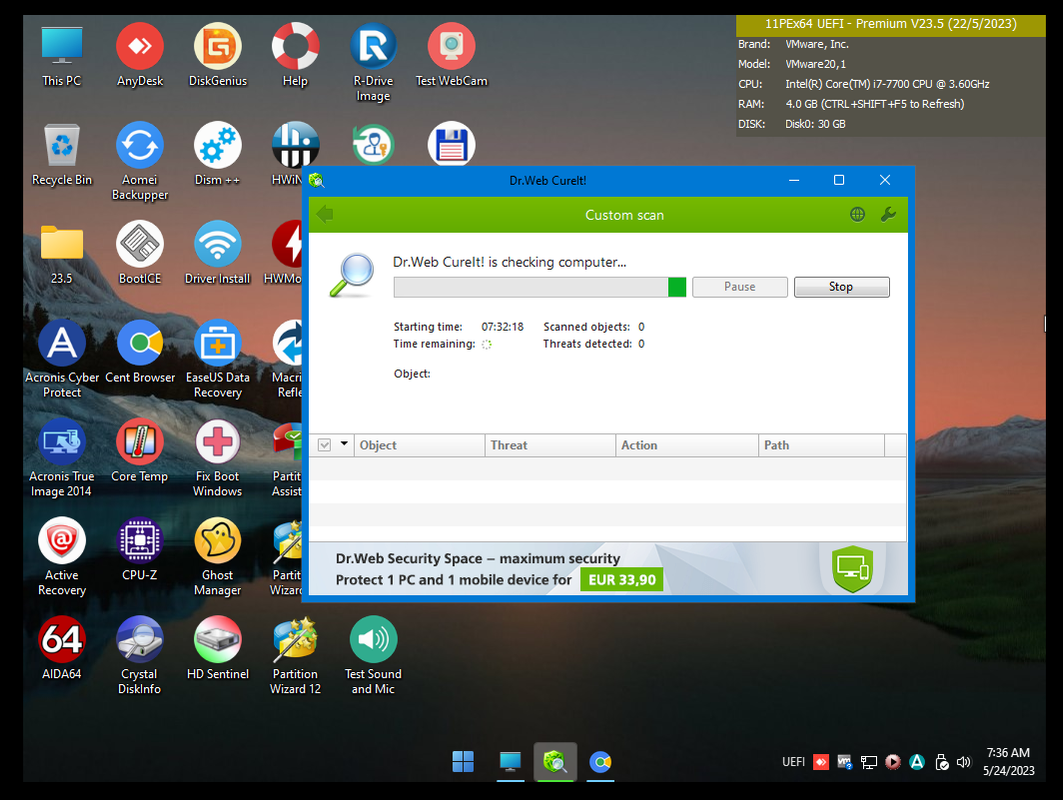Open the wrench settings icon in Dr.Web
This screenshot has width=1063, height=800.
pyautogui.click(x=888, y=214)
